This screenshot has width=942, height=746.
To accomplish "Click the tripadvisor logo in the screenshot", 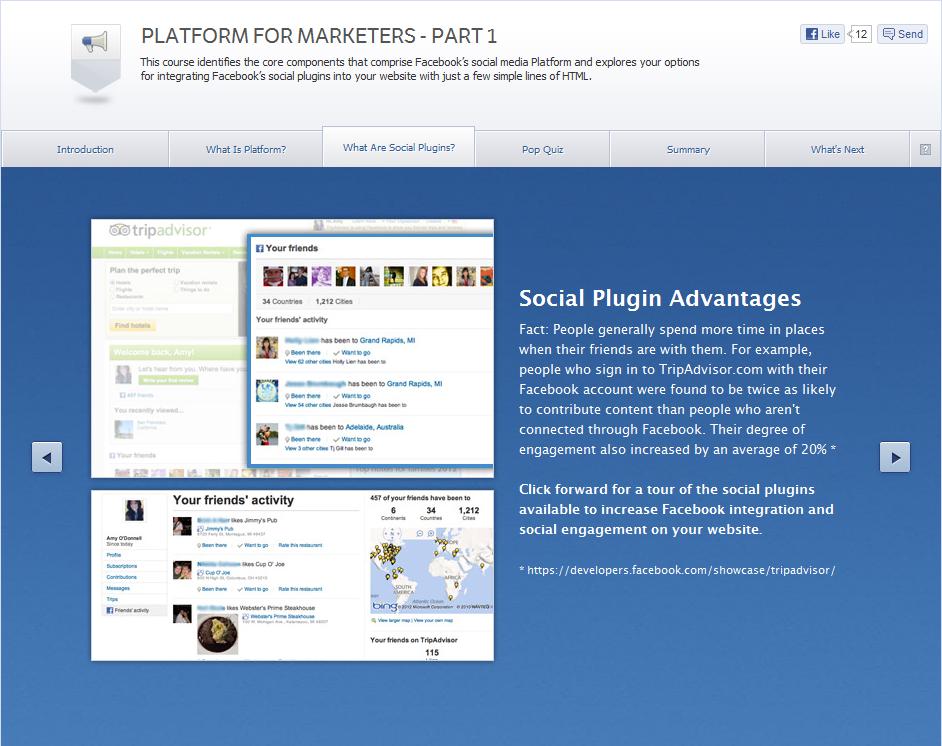I will click(160, 231).
